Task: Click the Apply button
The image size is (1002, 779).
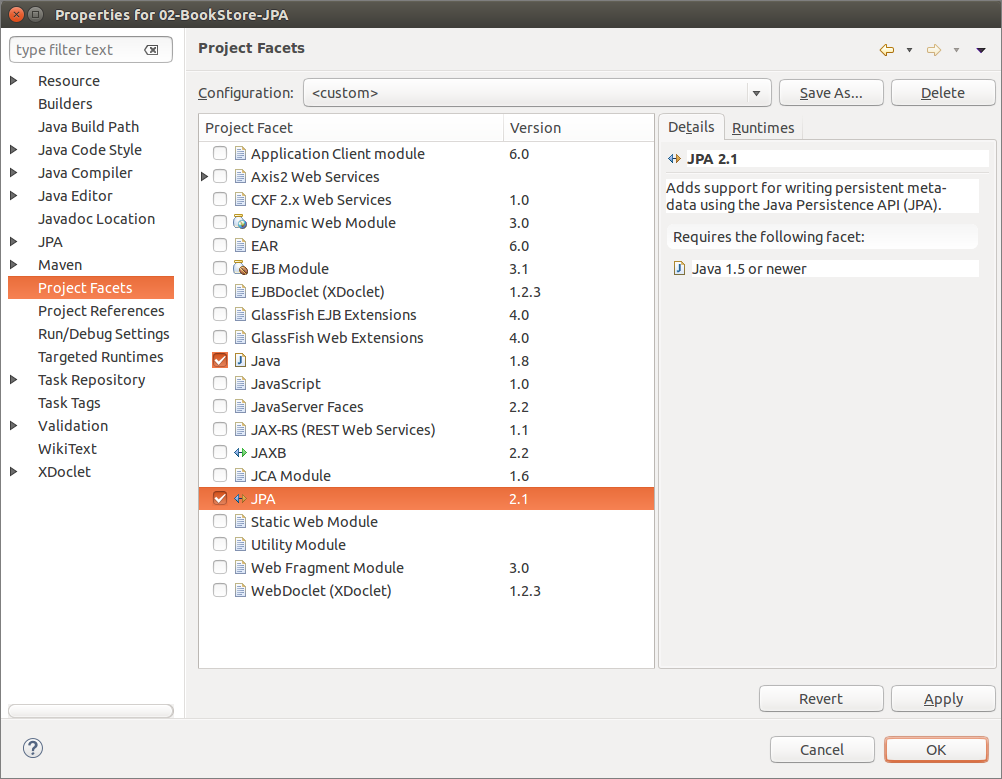Action: point(943,698)
